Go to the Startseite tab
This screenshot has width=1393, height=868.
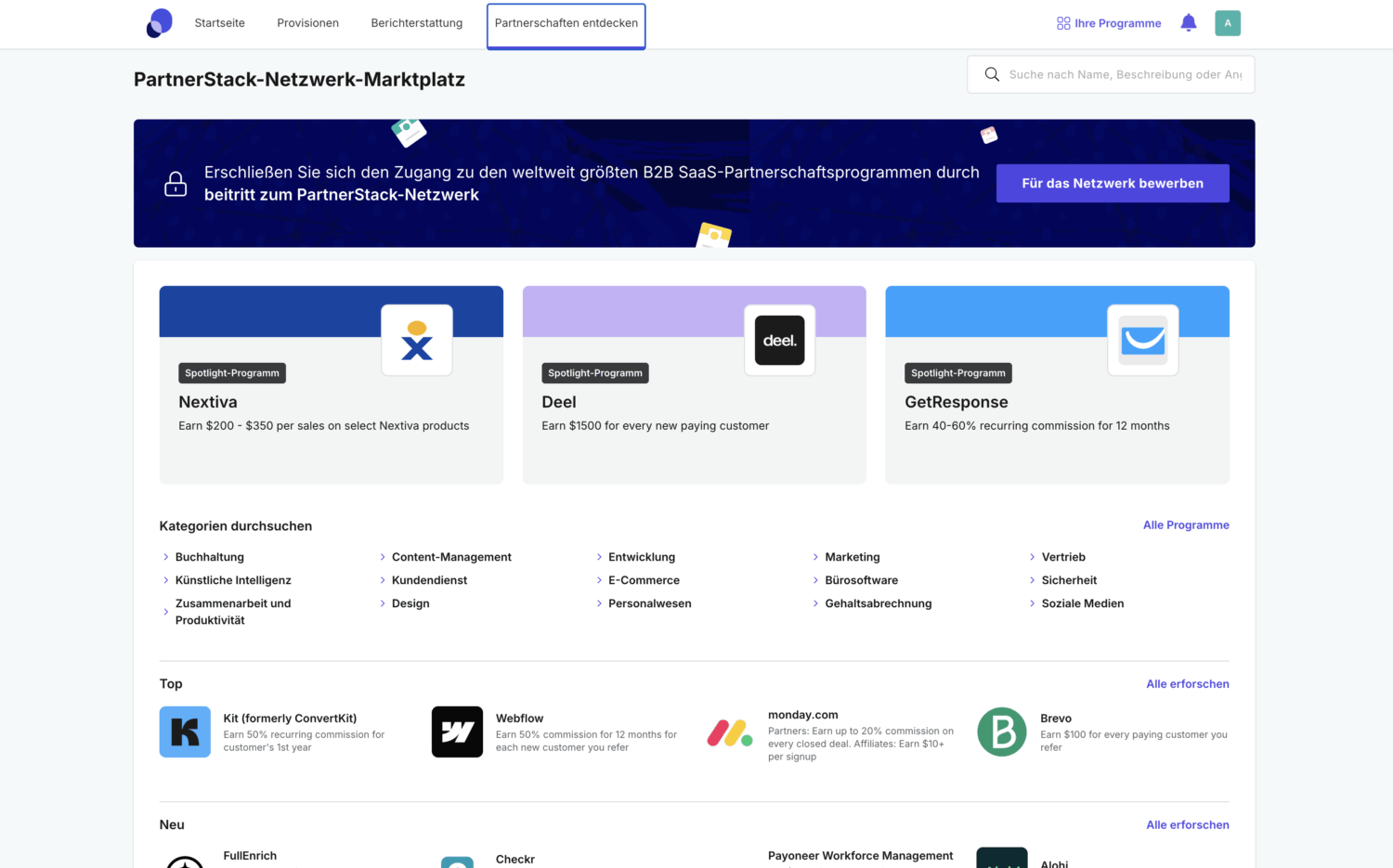[220, 23]
